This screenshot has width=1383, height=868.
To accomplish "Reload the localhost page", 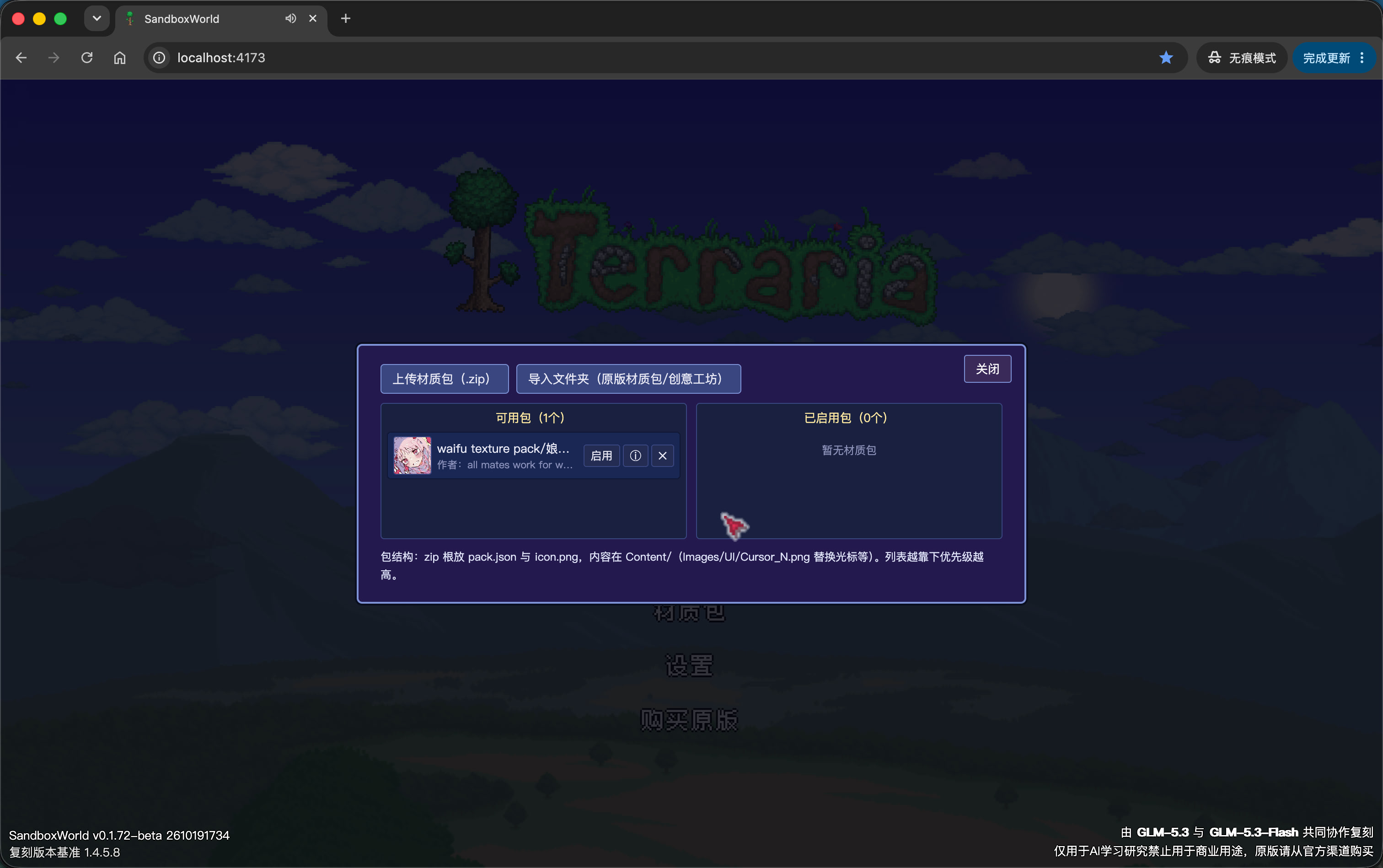I will pyautogui.click(x=87, y=58).
